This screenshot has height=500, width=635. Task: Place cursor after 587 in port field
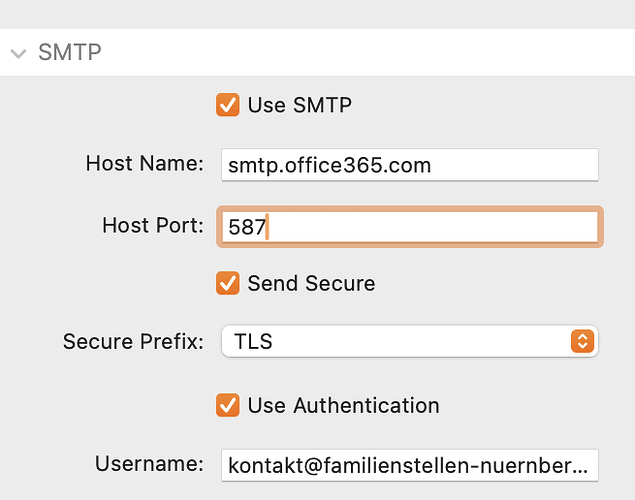(269, 227)
